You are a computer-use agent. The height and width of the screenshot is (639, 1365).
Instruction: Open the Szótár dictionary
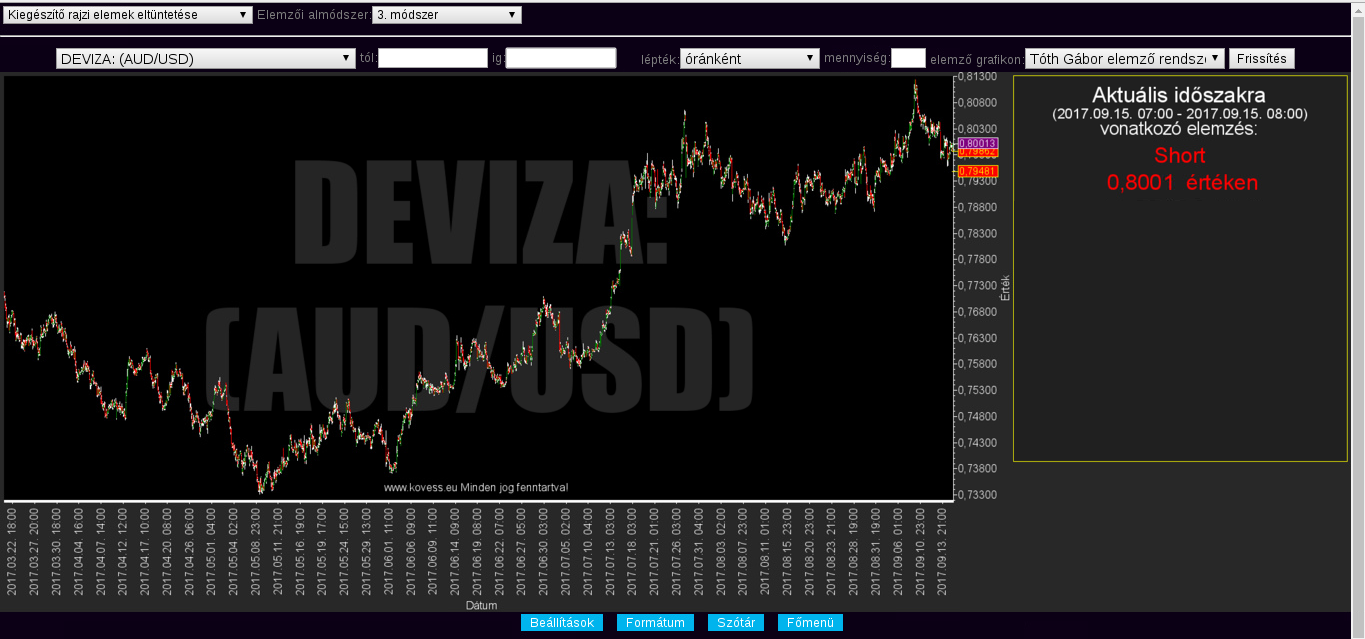[736, 623]
